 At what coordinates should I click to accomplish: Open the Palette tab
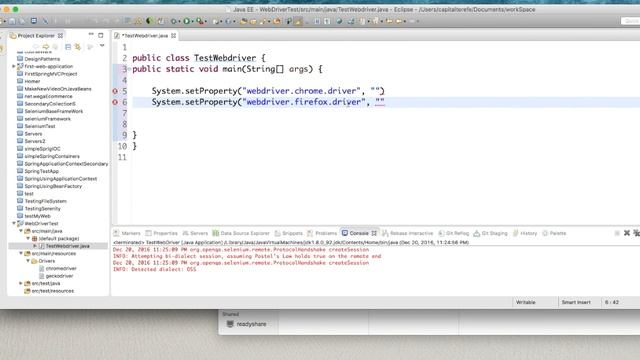[554, 233]
